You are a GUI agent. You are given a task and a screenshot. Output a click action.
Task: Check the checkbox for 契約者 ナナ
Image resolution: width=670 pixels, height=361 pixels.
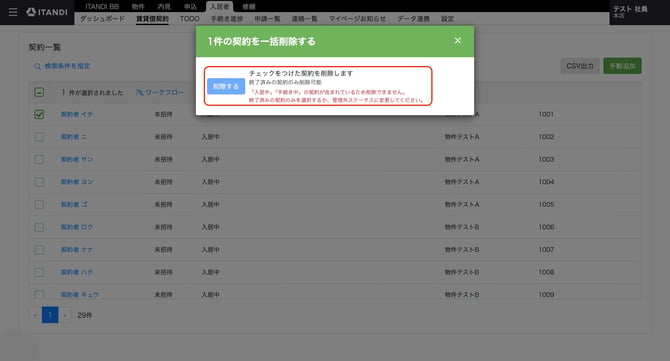[x=39, y=249]
